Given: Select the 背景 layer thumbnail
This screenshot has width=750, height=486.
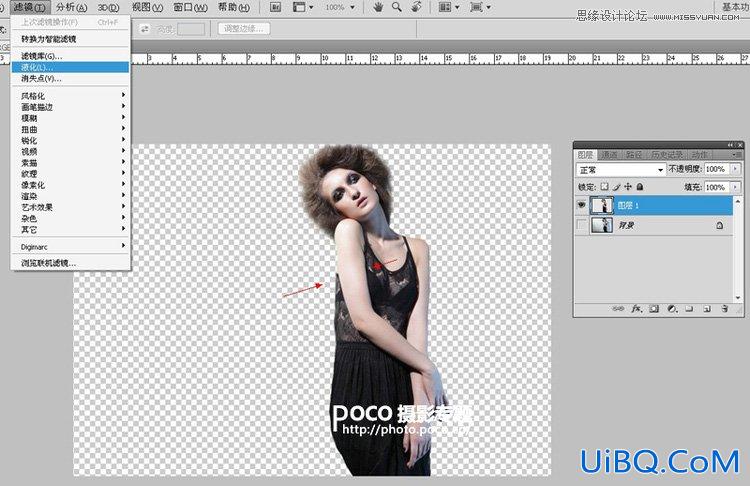Looking at the screenshot, I should click(x=602, y=225).
